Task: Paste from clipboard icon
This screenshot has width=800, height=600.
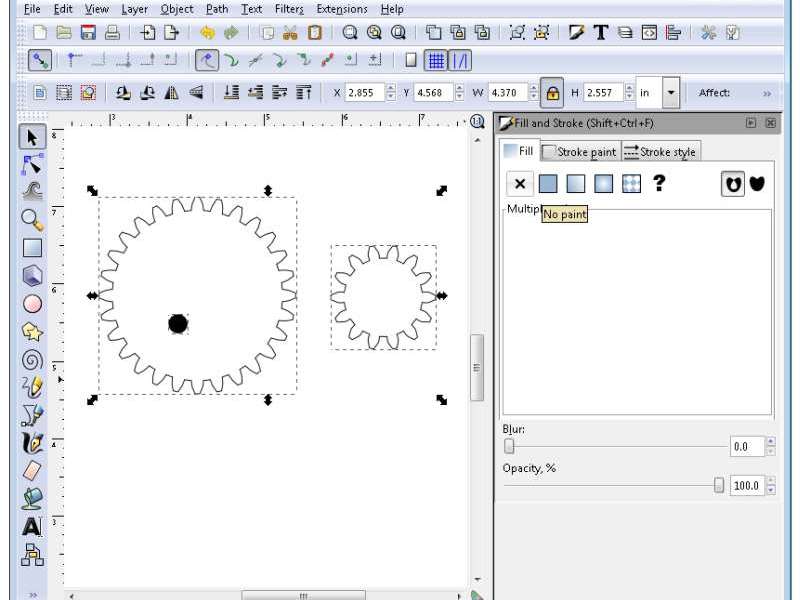Action: click(314, 33)
